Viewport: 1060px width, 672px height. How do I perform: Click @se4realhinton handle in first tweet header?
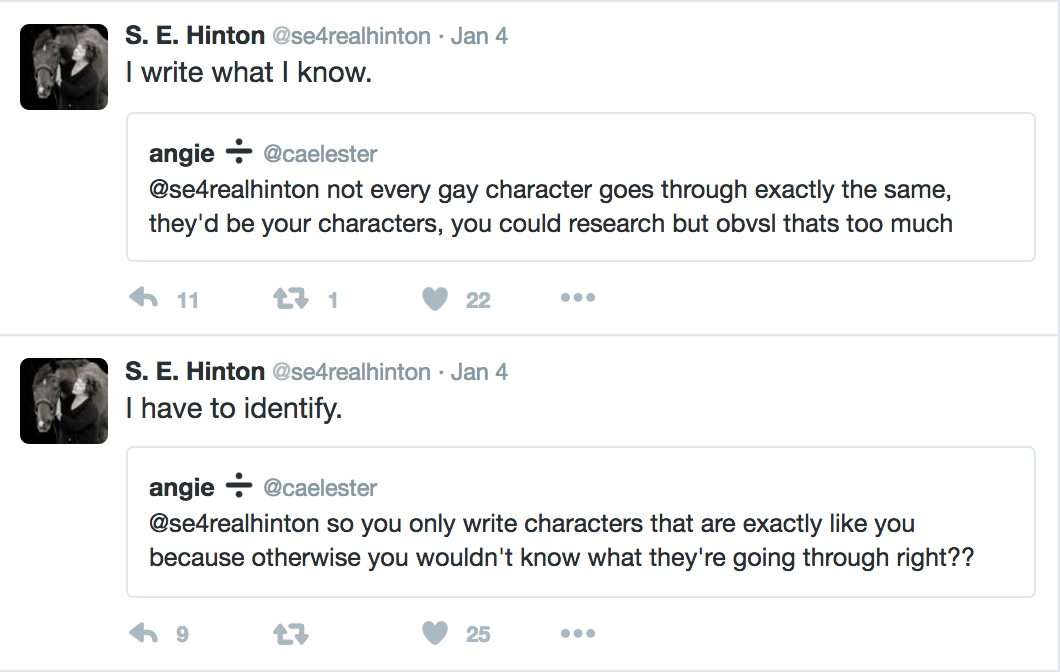pyautogui.click(x=352, y=37)
